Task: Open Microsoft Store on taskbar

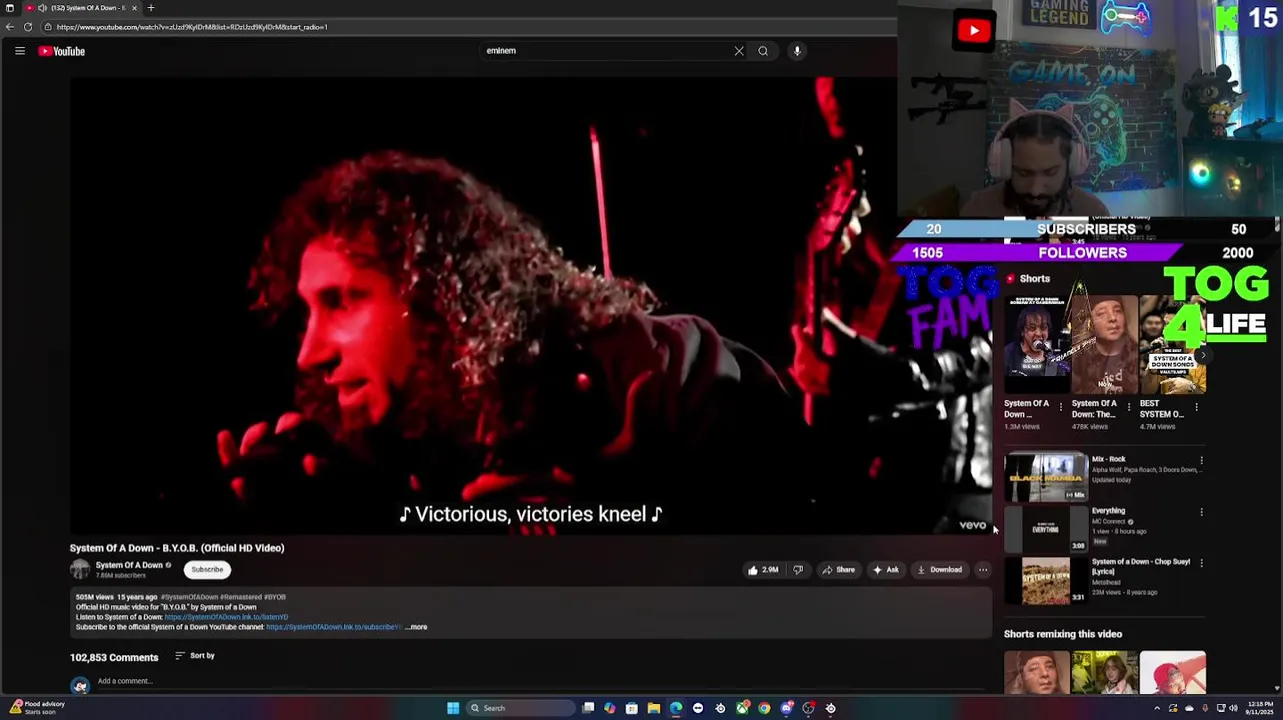Action: (632, 708)
